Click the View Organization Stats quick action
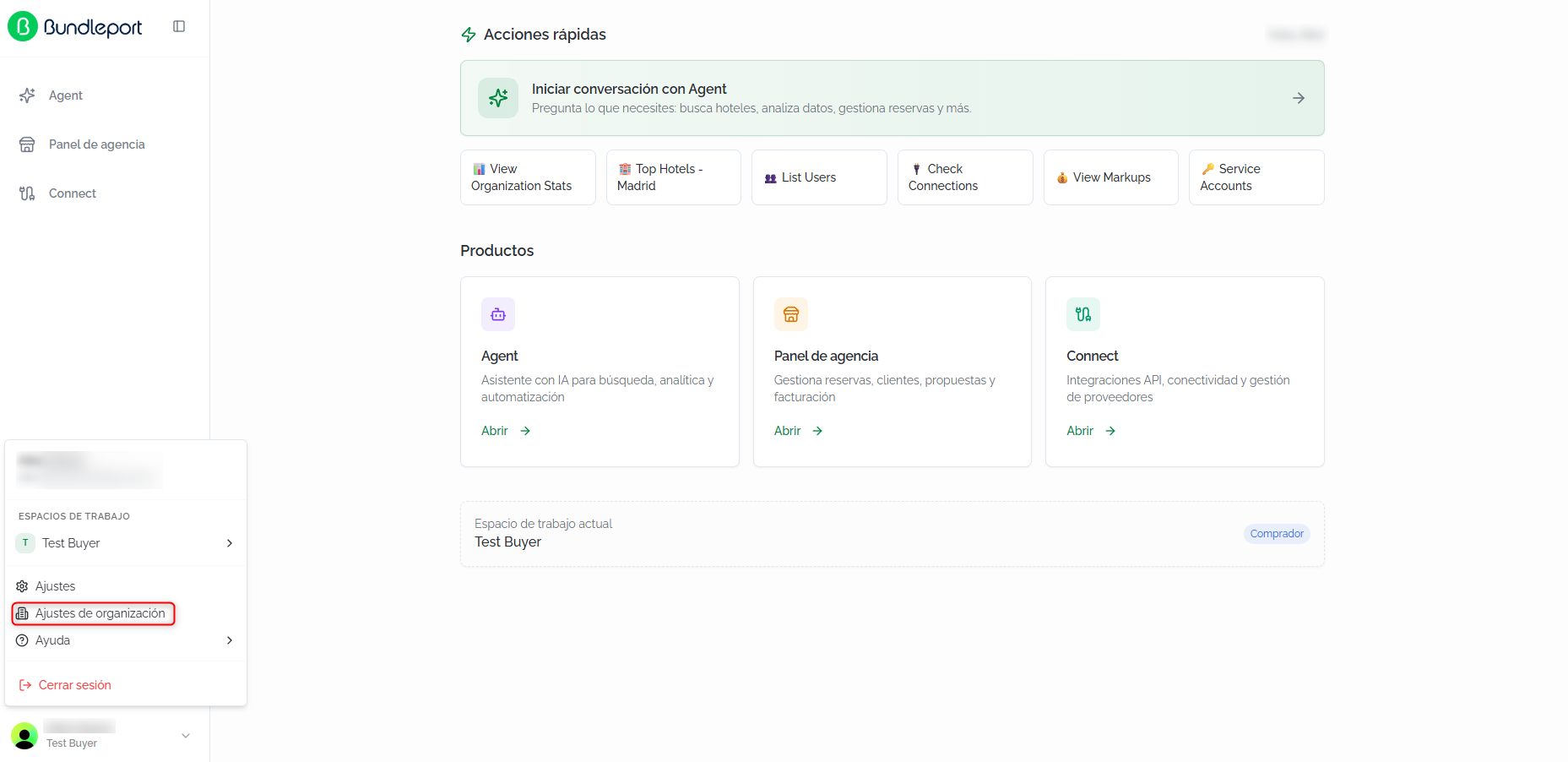1568x762 pixels. click(x=528, y=177)
